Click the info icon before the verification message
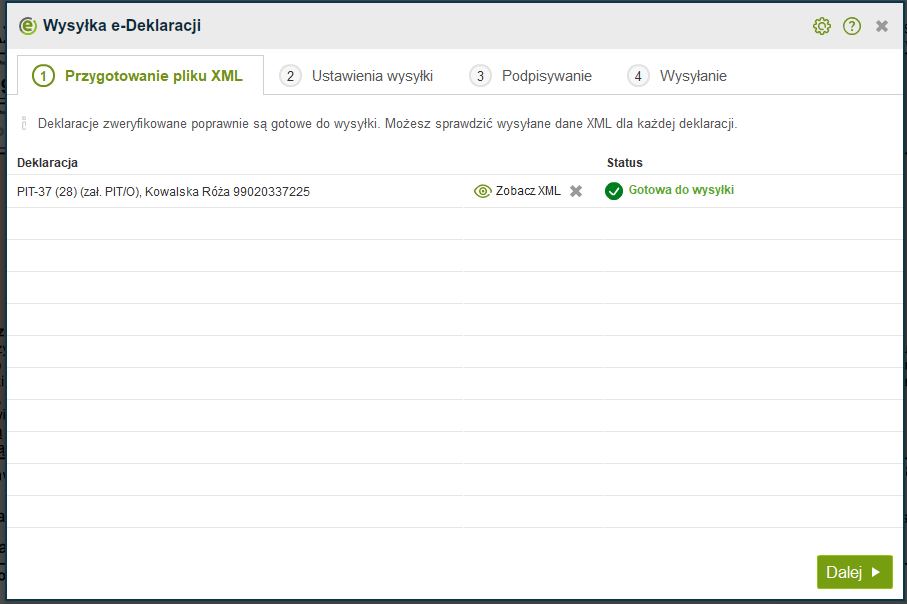The width and height of the screenshot is (907, 604). [x=24, y=124]
